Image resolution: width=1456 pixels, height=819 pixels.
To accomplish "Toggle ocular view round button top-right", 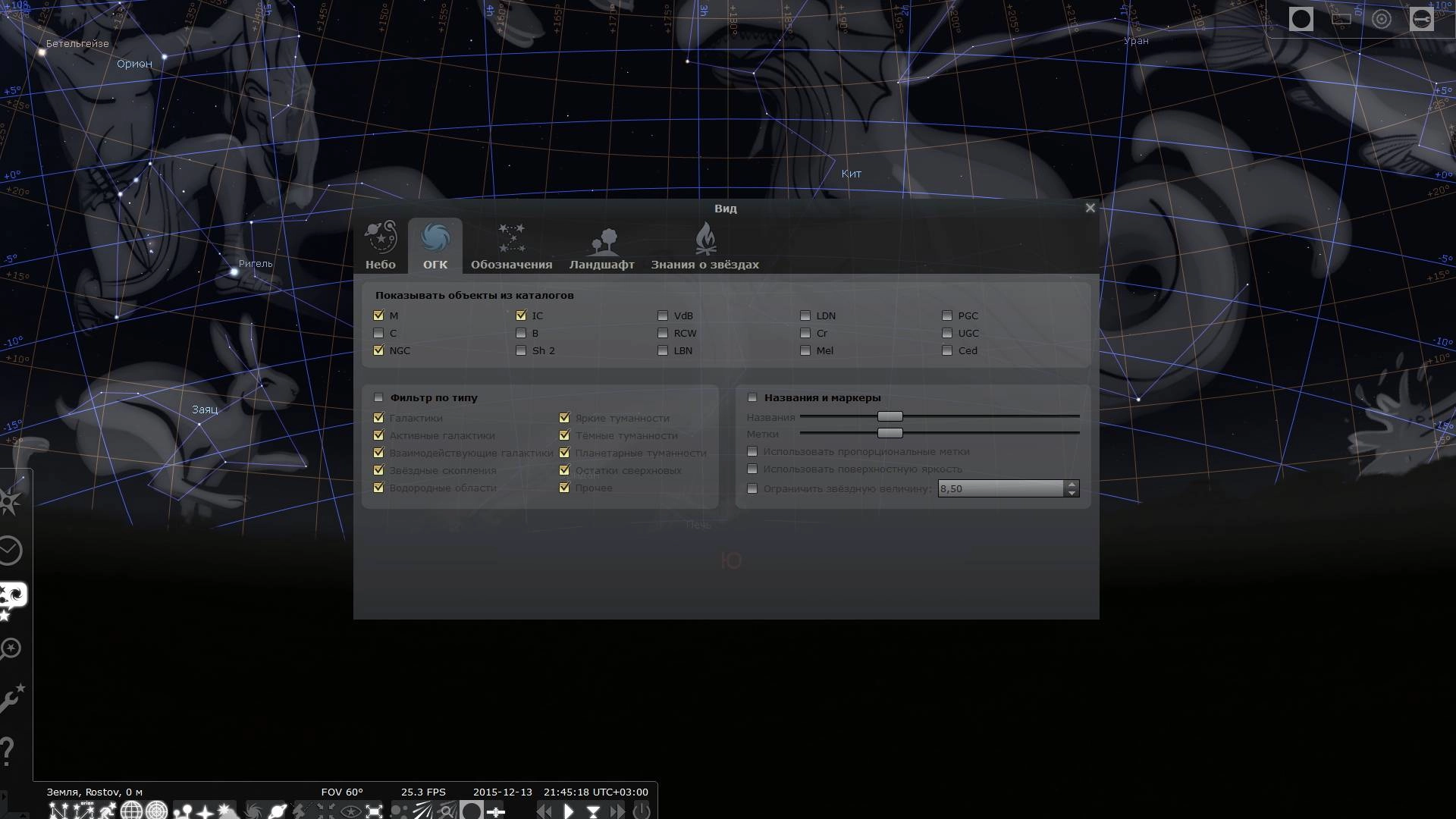I will pyautogui.click(x=1301, y=19).
